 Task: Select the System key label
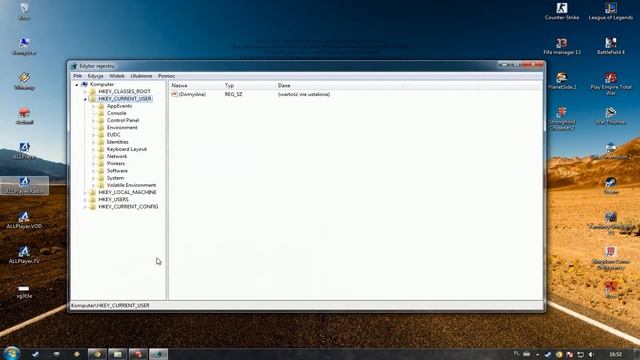pyautogui.click(x=115, y=178)
